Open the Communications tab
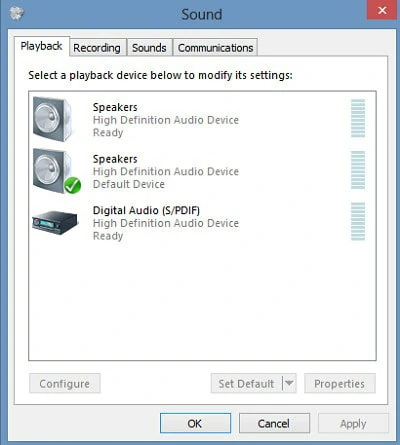This screenshot has width=400, height=445. [215, 48]
